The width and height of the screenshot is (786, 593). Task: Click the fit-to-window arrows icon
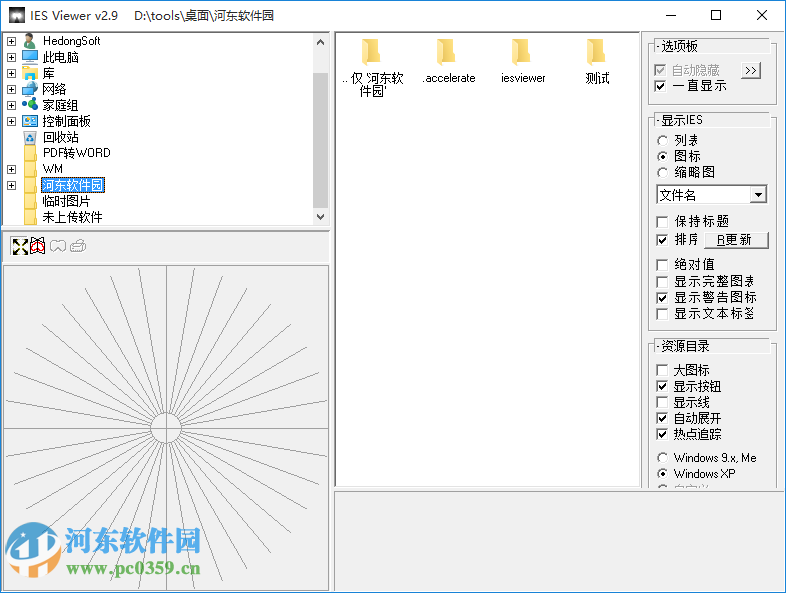tap(20, 246)
